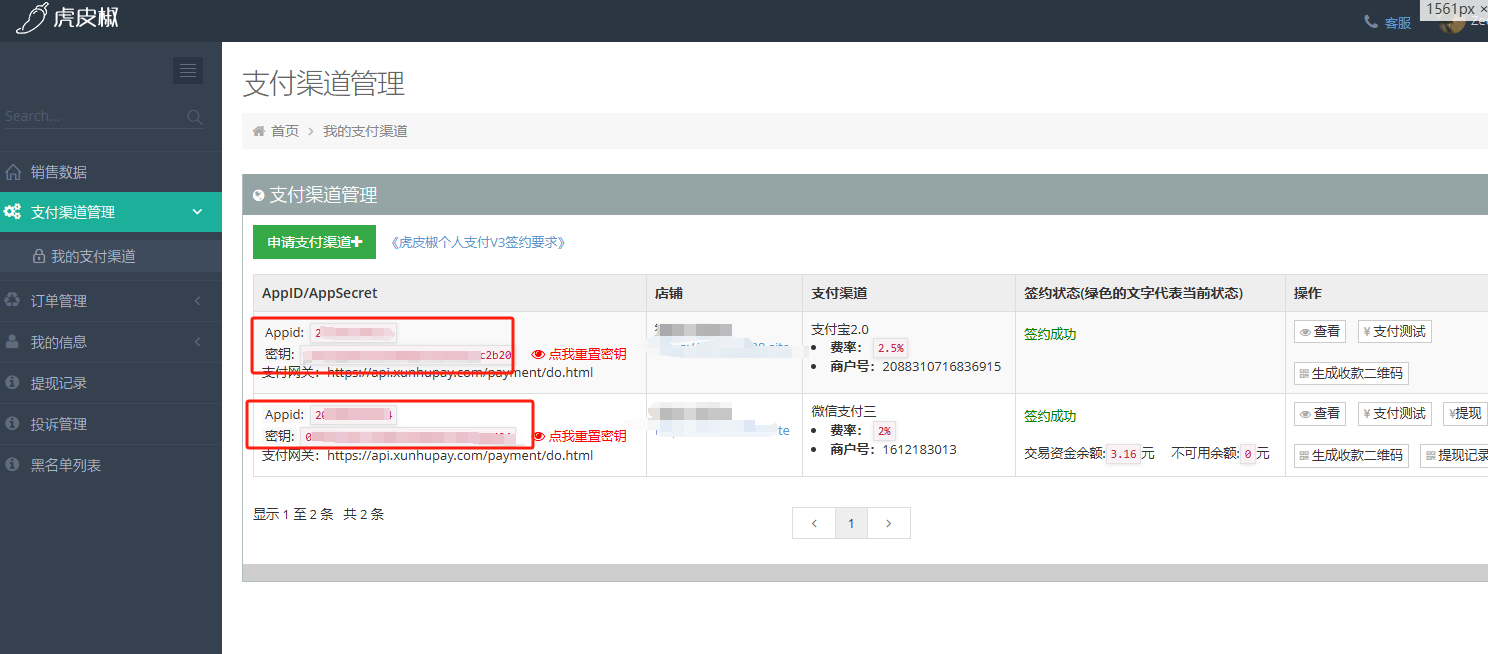This screenshot has width=1488, height=654.
Task: Click the user avatar in top bar
Action: tap(1450, 22)
